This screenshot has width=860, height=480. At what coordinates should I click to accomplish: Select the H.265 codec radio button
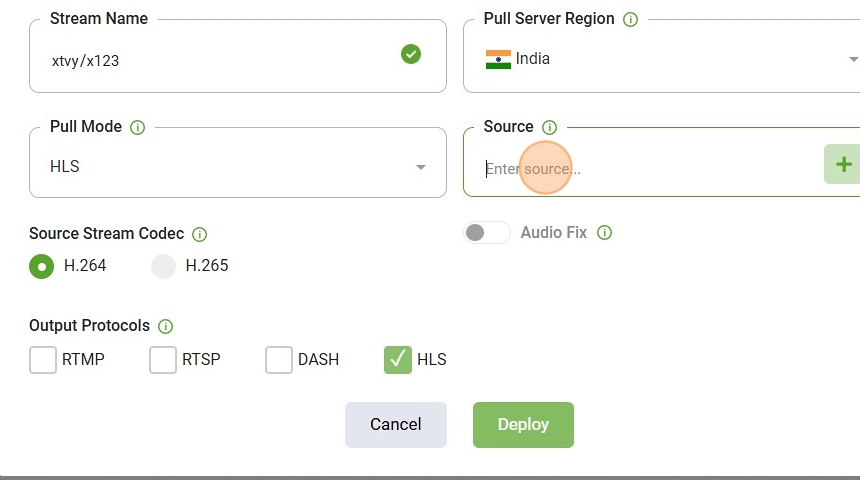pos(163,267)
